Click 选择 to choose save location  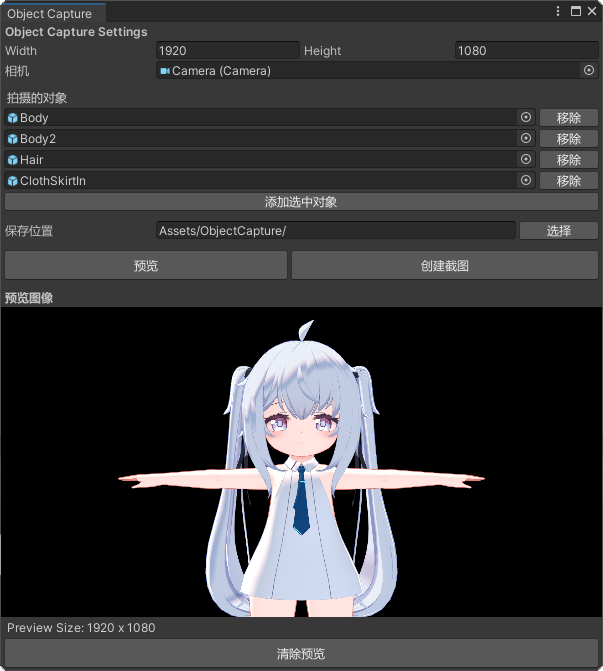(x=558, y=231)
